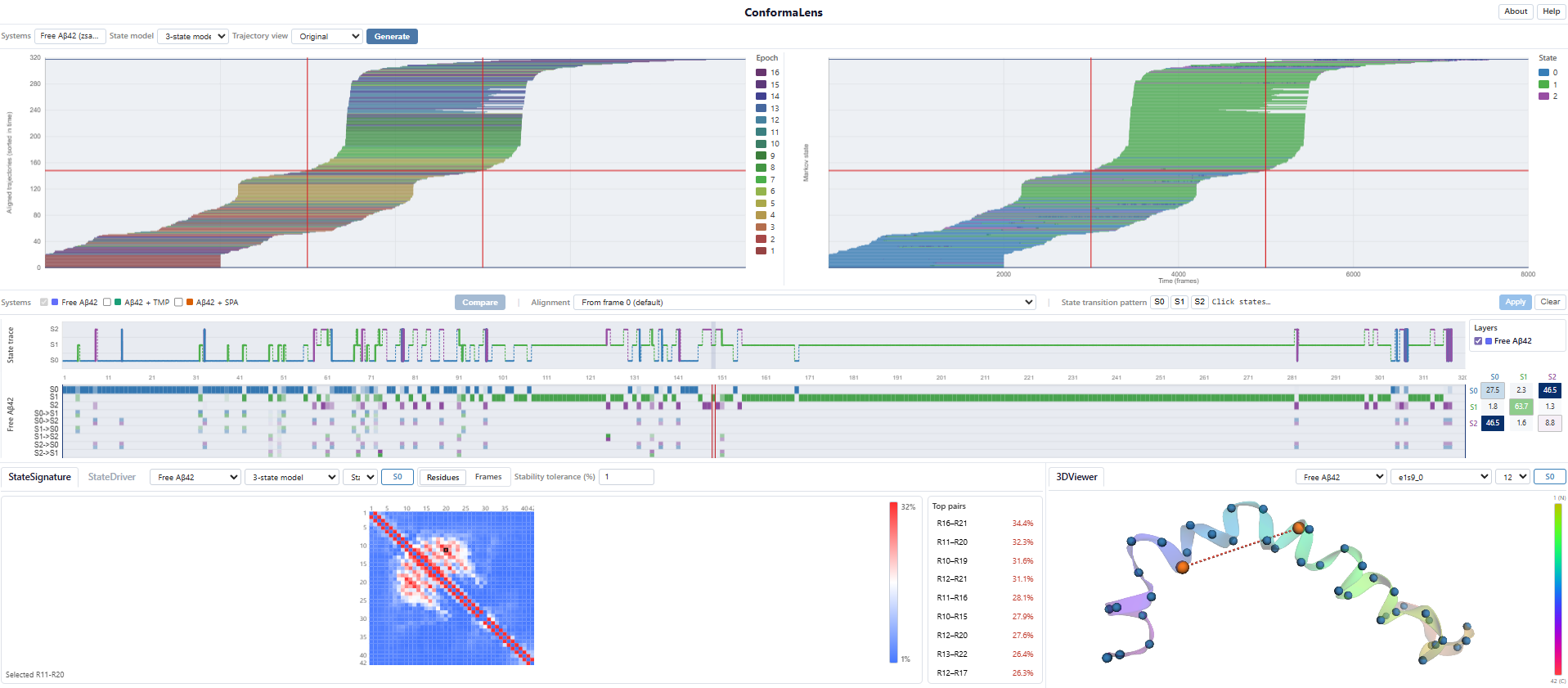Screen dimensions: 1568x688
Task: Click the Generate button
Action: point(392,36)
